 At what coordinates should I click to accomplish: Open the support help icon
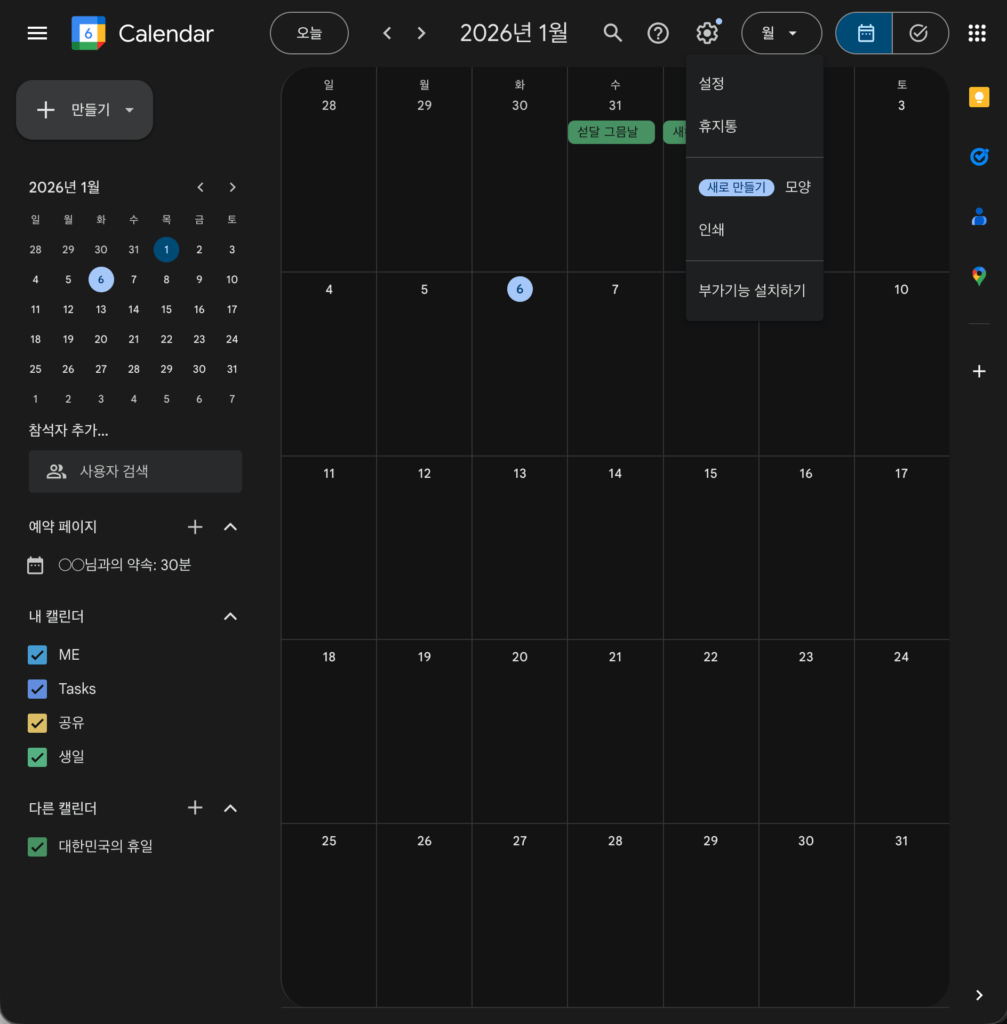click(x=658, y=33)
